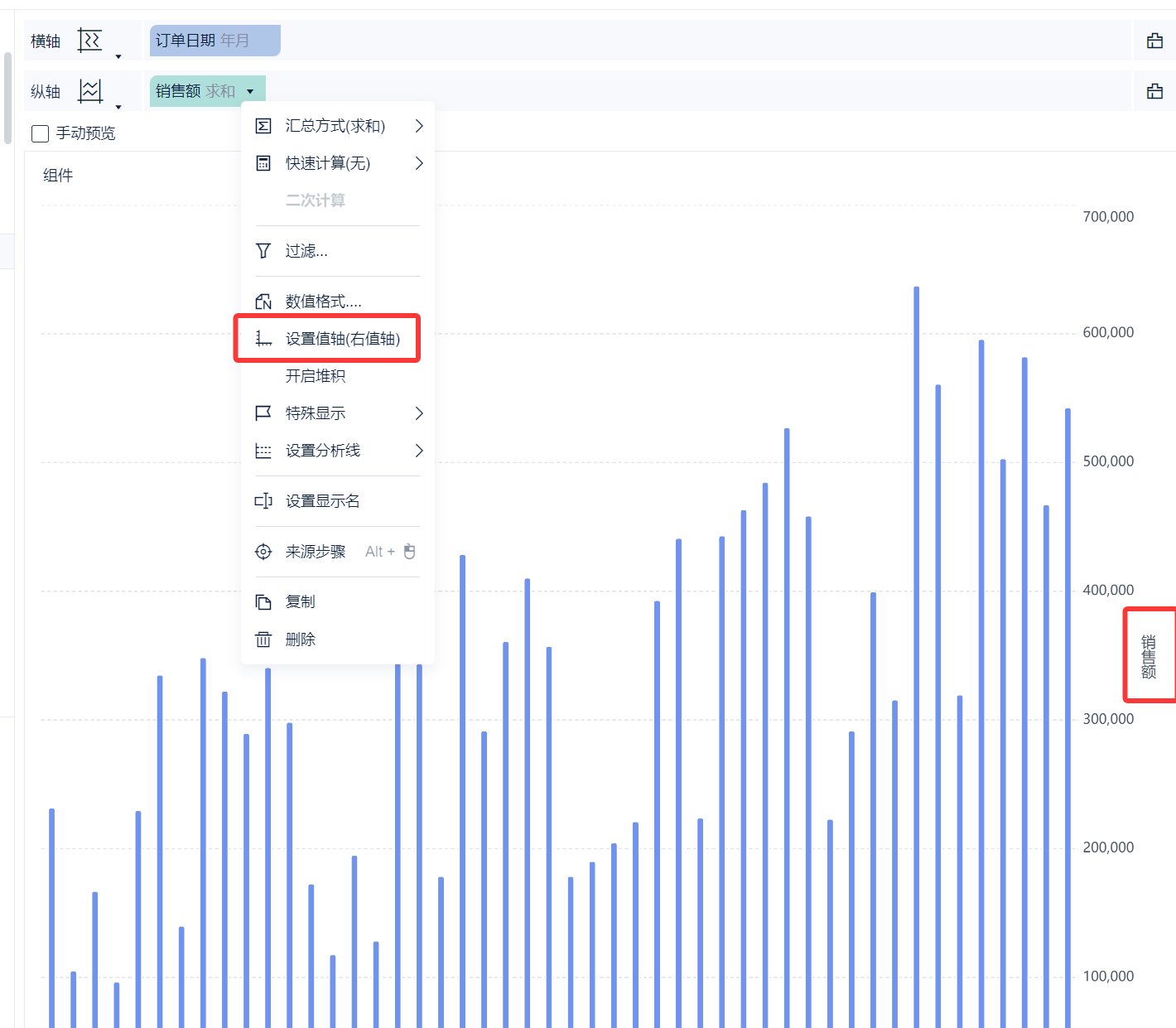Click the clear icon on vertical axis row
The height and width of the screenshot is (1028, 1176).
click(x=1154, y=91)
